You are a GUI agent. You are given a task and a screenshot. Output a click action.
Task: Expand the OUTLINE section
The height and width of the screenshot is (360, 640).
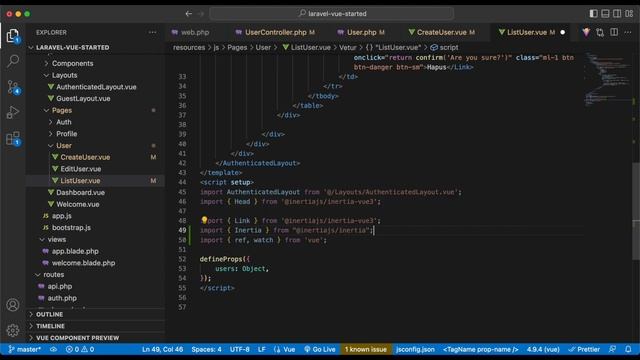point(49,314)
